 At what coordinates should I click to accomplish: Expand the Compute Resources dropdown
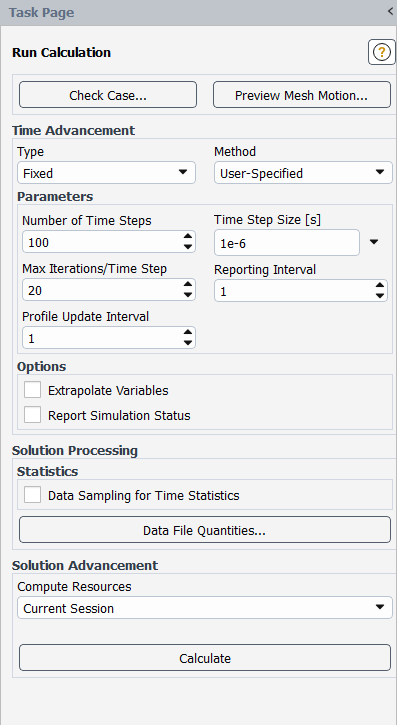(205, 608)
